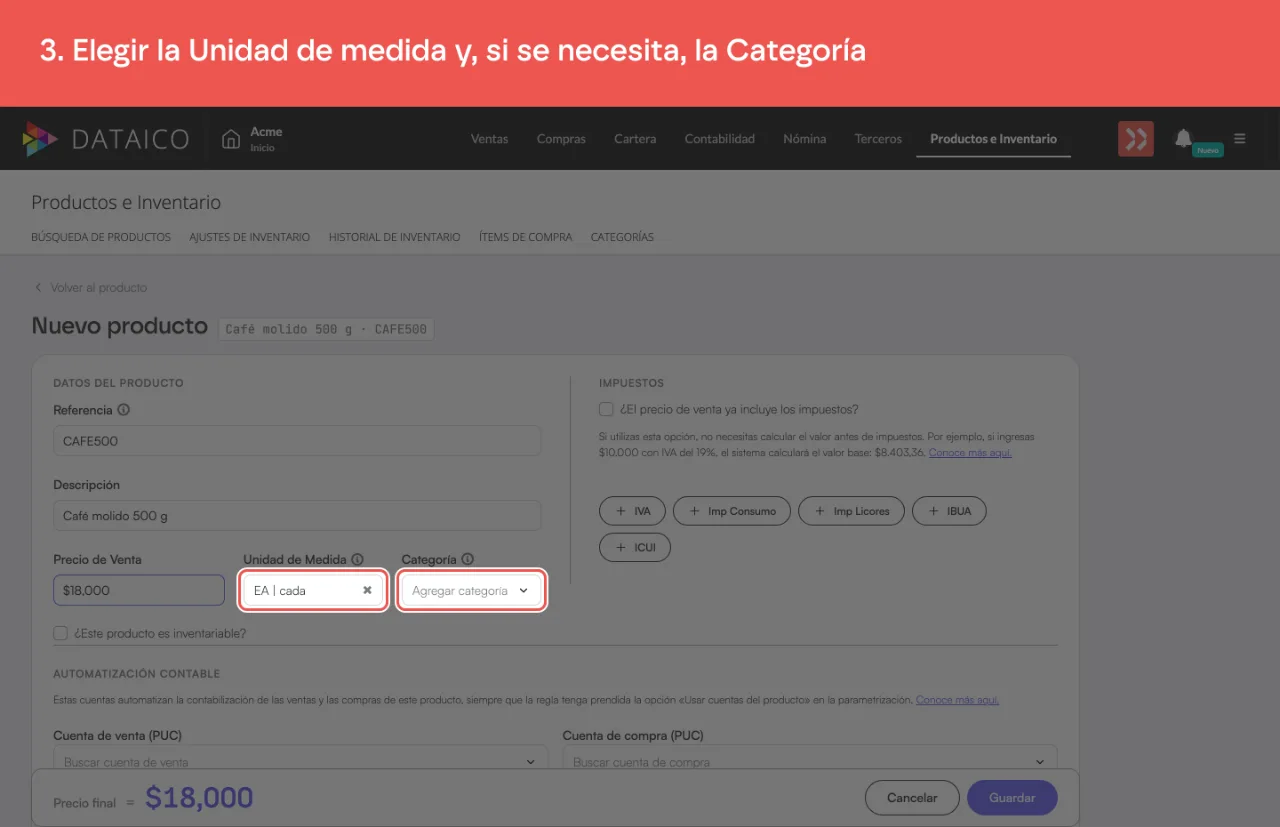Viewport: 1280px width, 827px height.
Task: Click the Guardar button
Action: [x=1012, y=798]
